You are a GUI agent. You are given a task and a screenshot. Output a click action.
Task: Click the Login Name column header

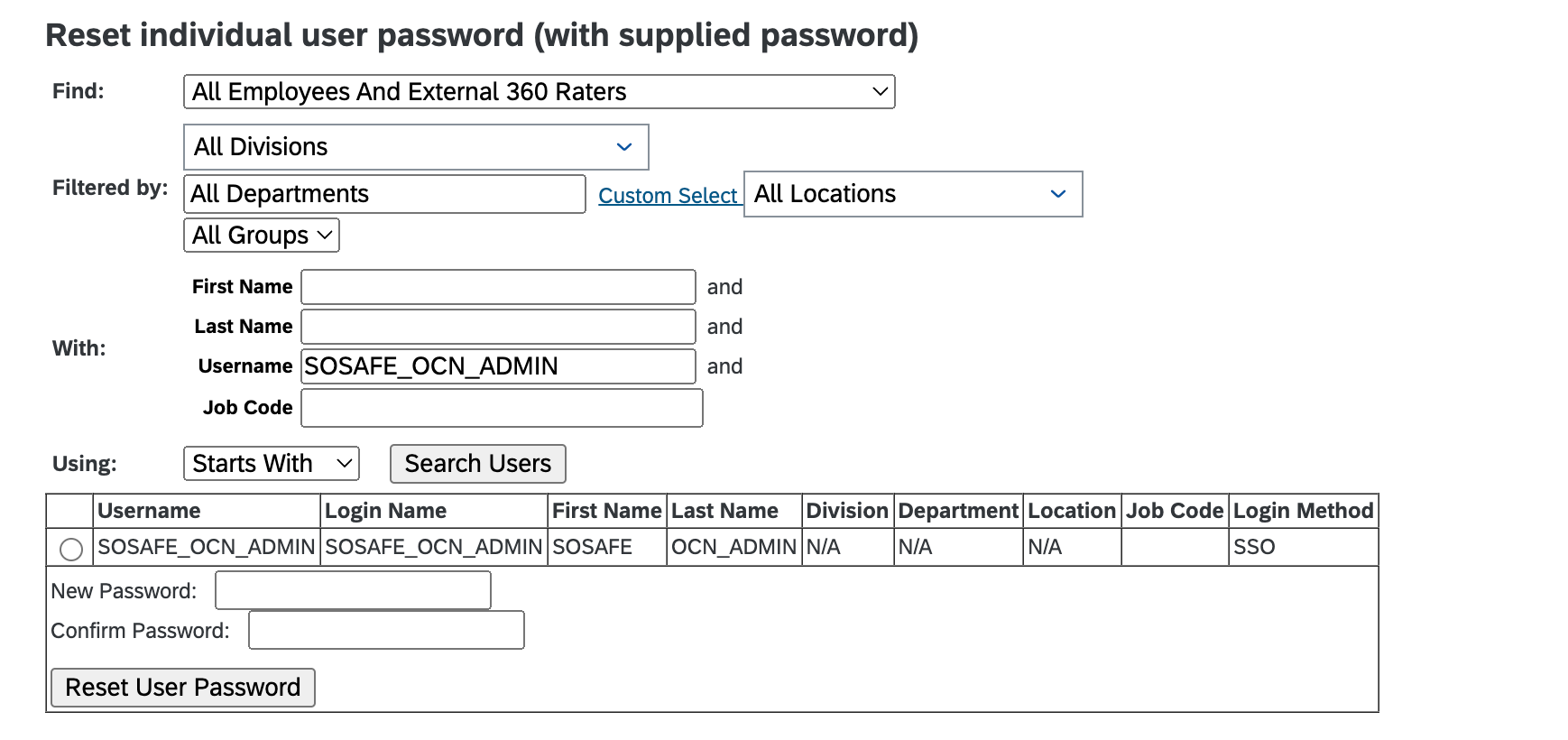click(x=385, y=511)
